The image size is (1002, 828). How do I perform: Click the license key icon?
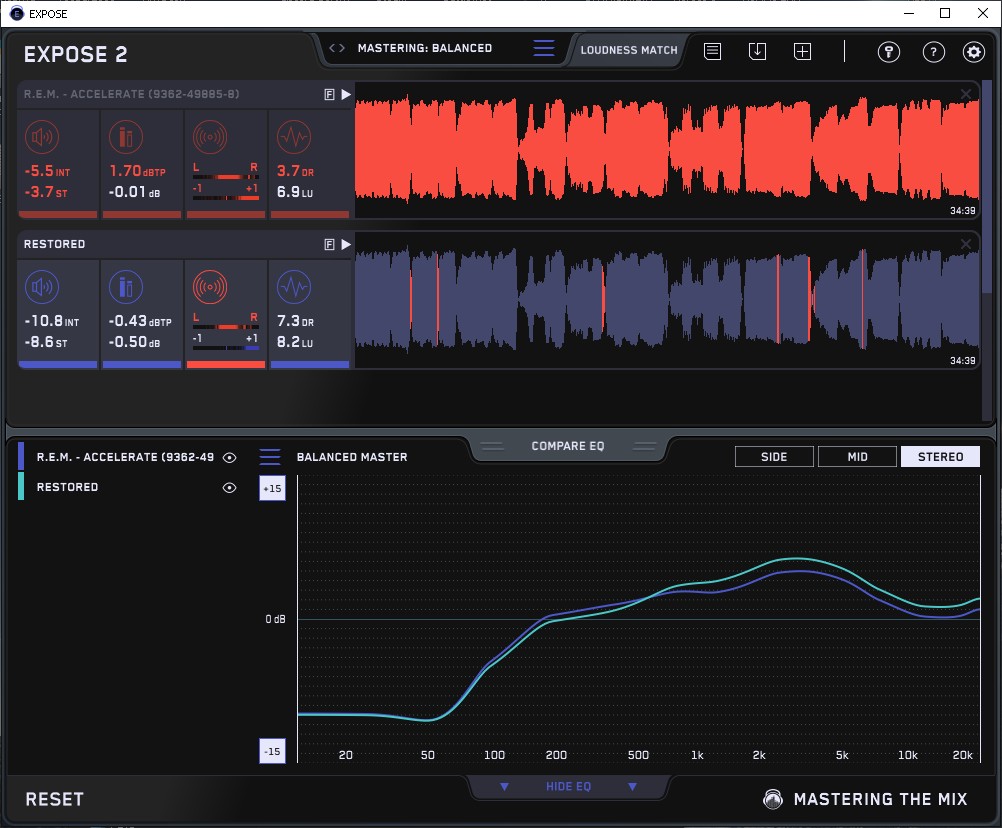click(888, 52)
